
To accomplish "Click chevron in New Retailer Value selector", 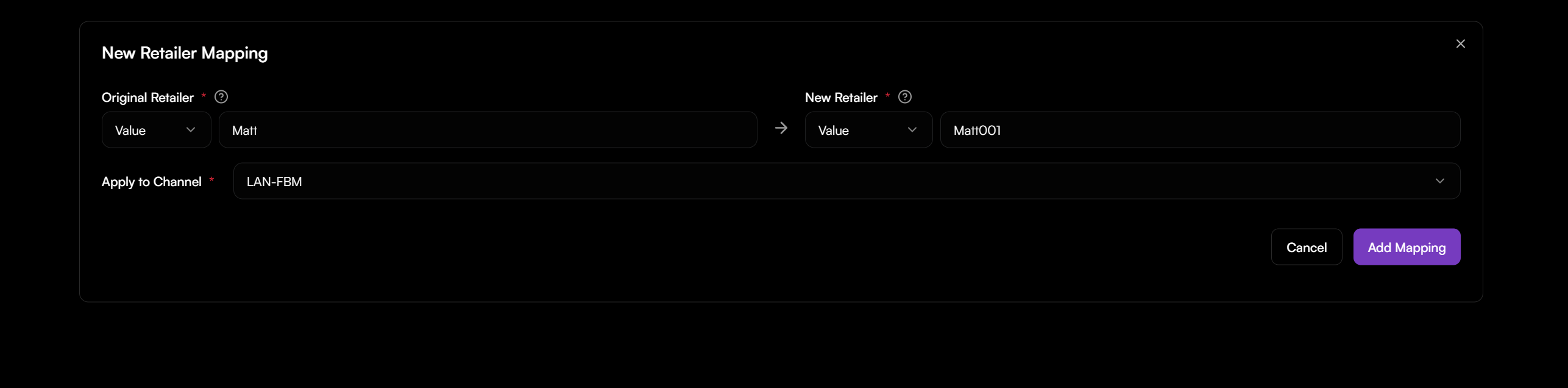I will [x=912, y=130].
